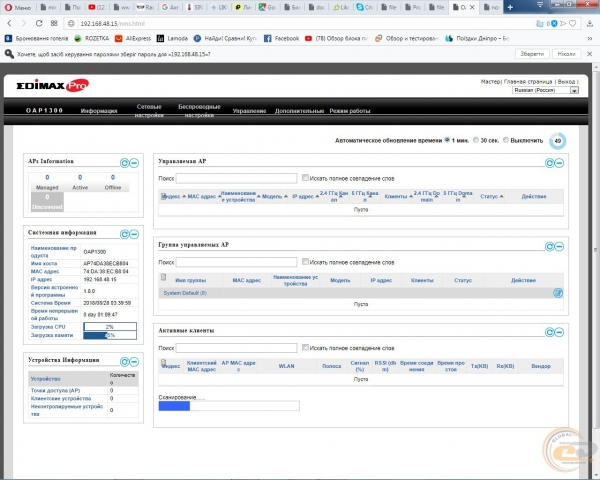
Task: Click the browser address bar URL
Action: pos(112,23)
